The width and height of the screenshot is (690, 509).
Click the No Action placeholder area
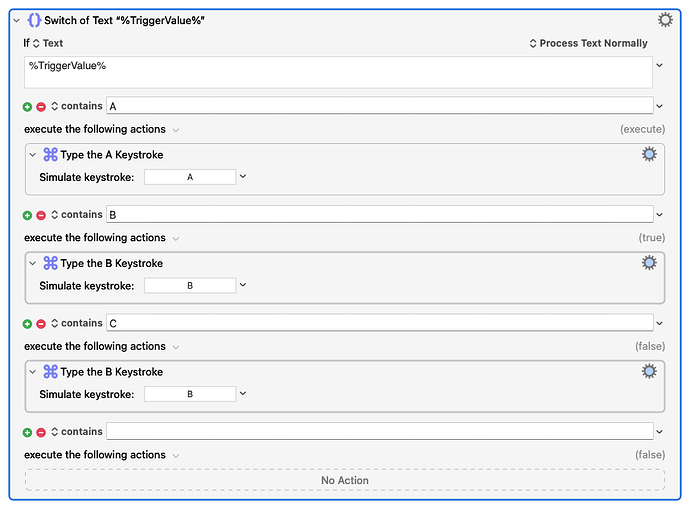click(x=345, y=480)
